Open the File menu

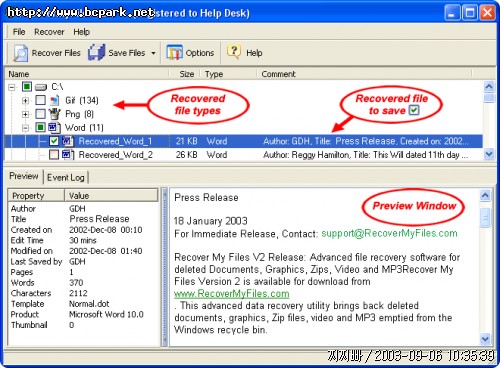point(19,32)
